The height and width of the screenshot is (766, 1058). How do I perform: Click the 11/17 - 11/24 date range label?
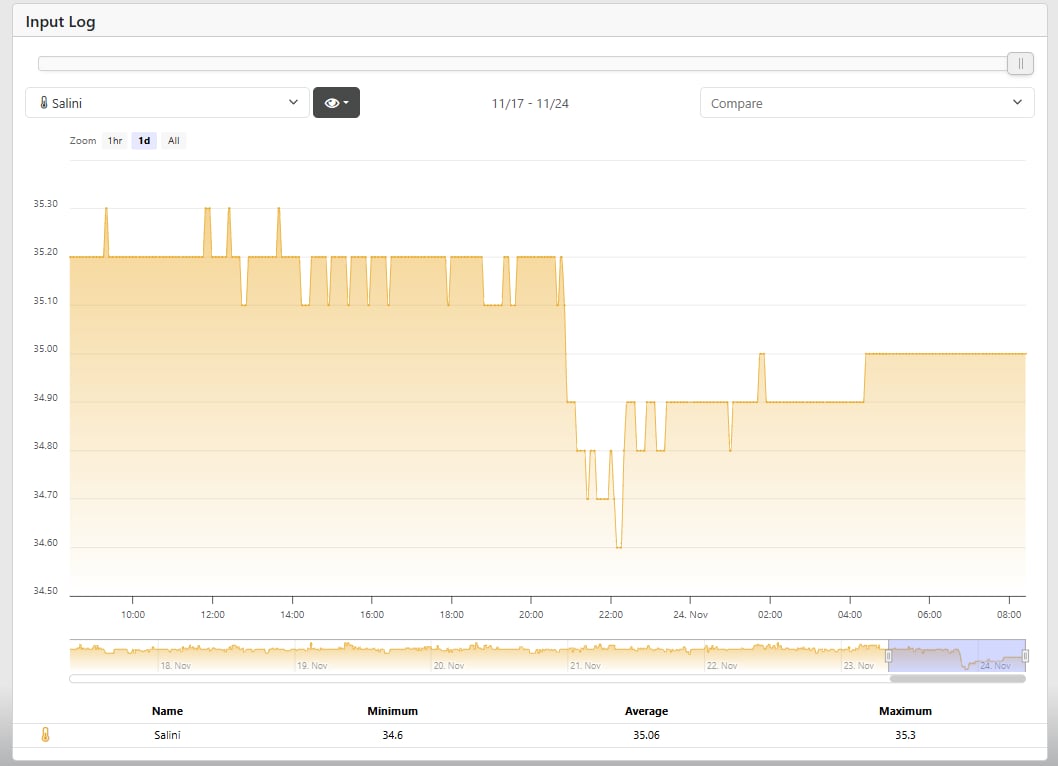[530, 103]
